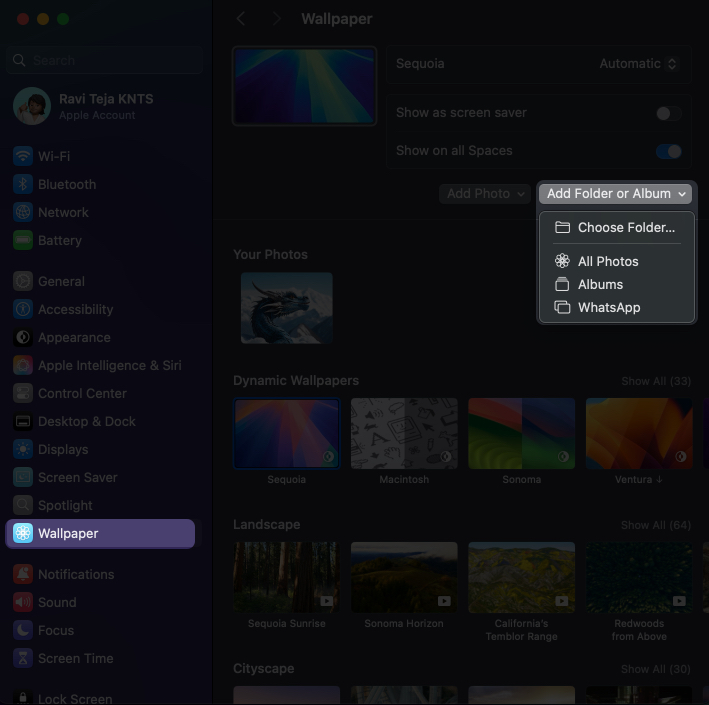
Task: Open General settings gear icon
Action: (x=23, y=281)
